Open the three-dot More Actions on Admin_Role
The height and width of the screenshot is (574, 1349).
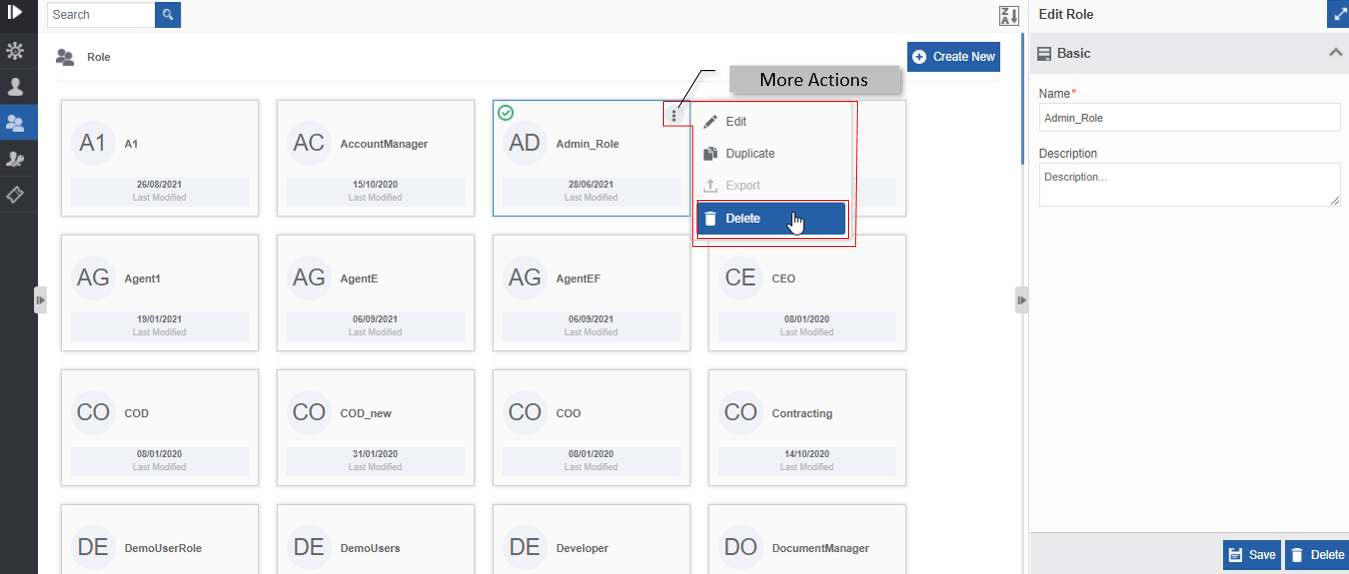(674, 116)
